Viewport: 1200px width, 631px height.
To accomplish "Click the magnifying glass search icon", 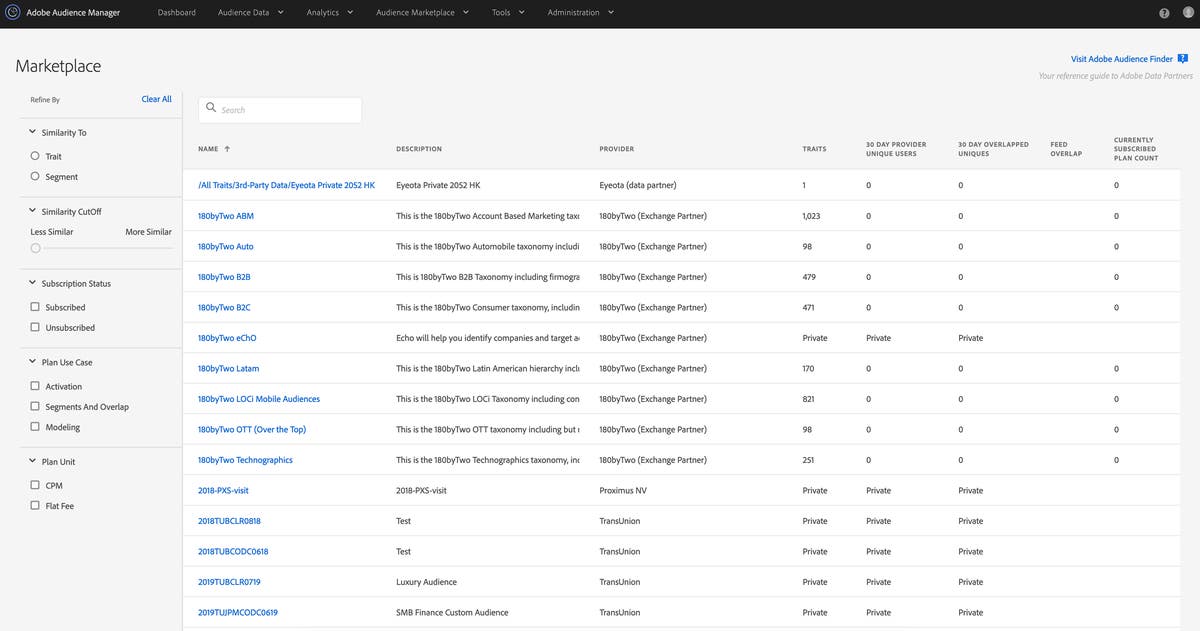I will click(x=210, y=109).
